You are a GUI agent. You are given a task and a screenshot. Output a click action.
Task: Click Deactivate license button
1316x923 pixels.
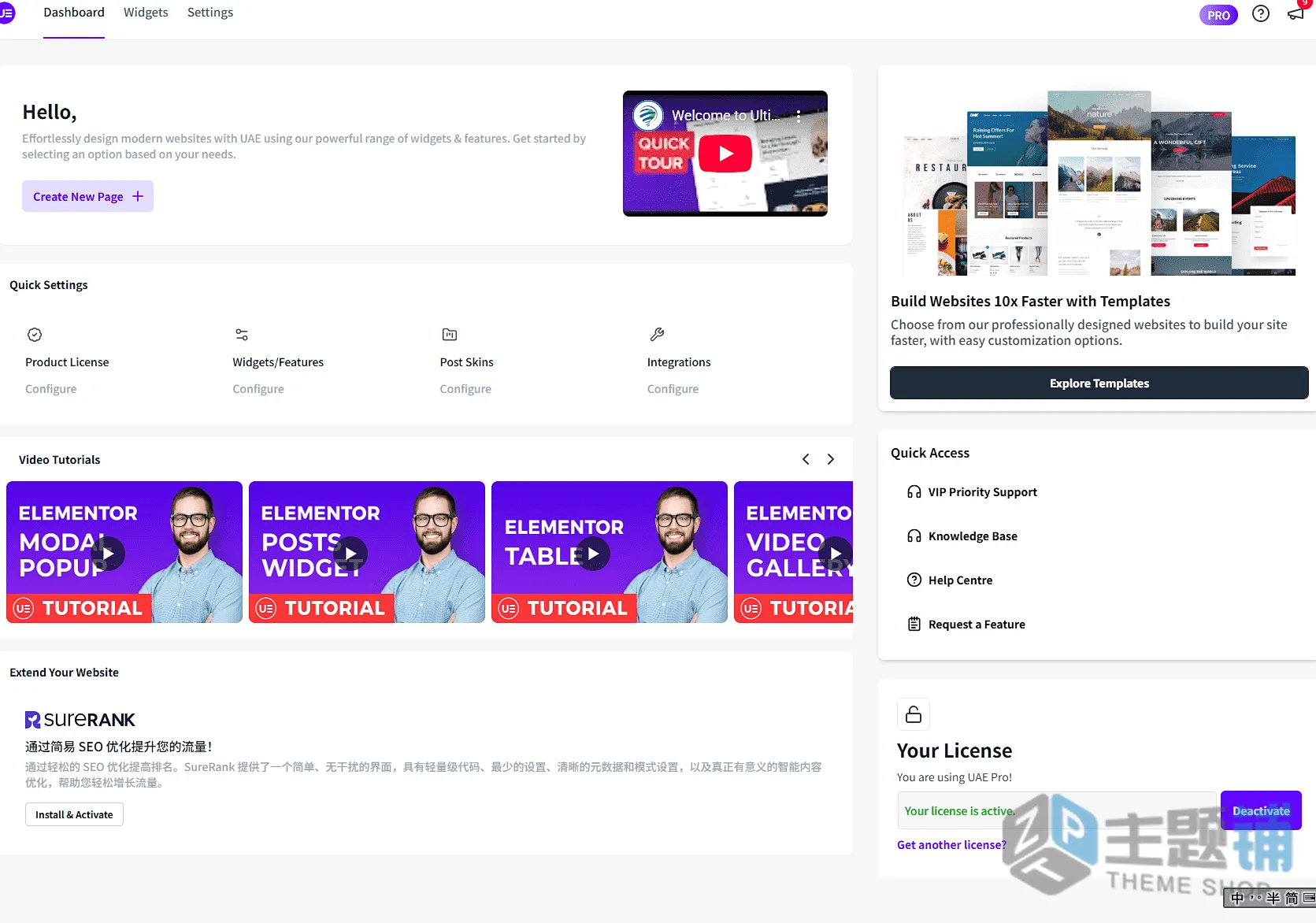point(1261,810)
